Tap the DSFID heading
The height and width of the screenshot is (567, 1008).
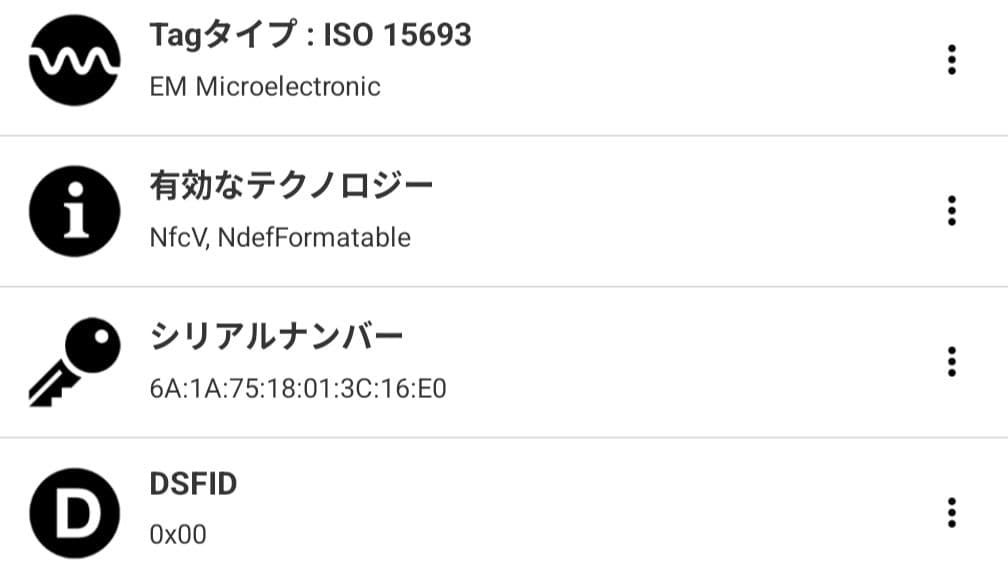(193, 485)
